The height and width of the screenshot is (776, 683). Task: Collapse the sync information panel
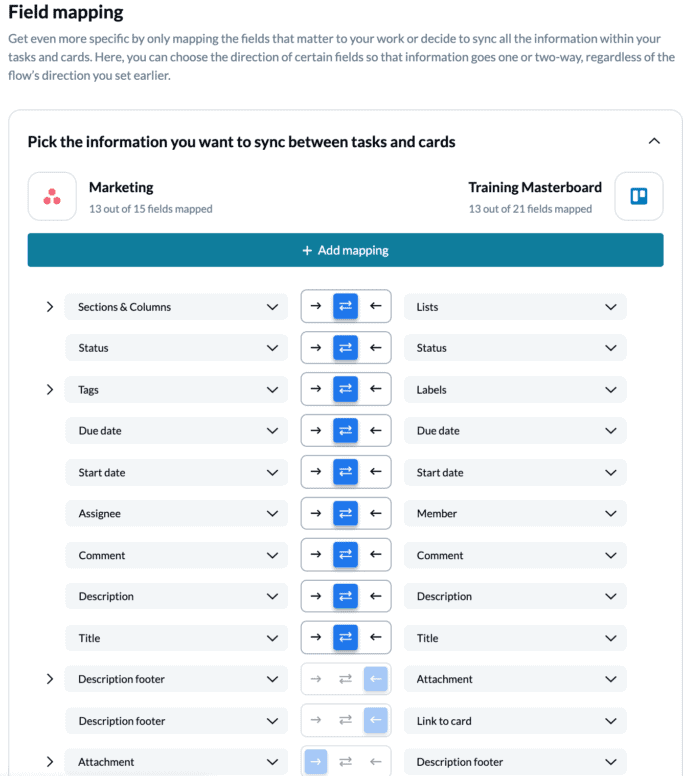[654, 141]
